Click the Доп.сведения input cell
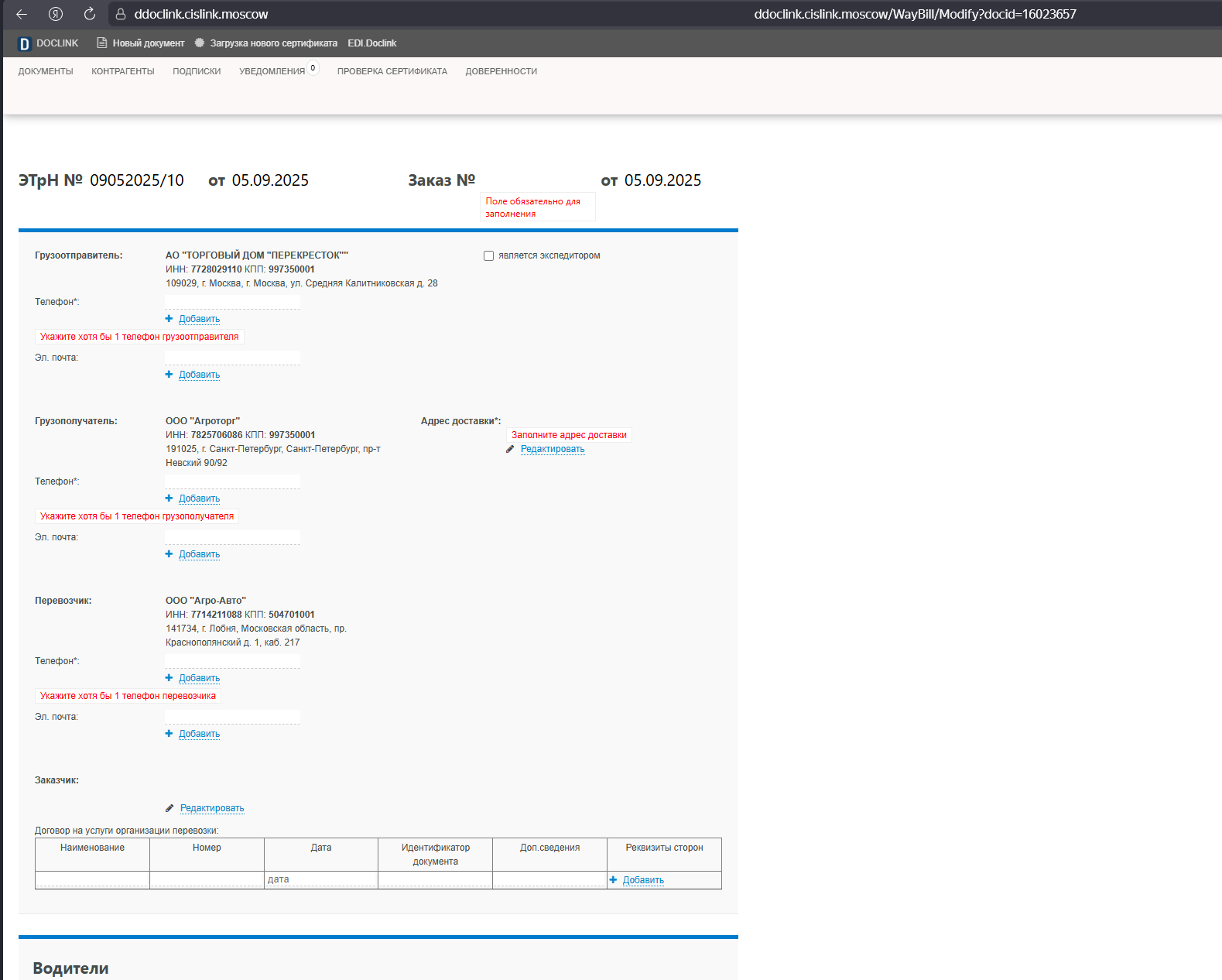Viewport: 1222px width, 980px height. coord(549,879)
